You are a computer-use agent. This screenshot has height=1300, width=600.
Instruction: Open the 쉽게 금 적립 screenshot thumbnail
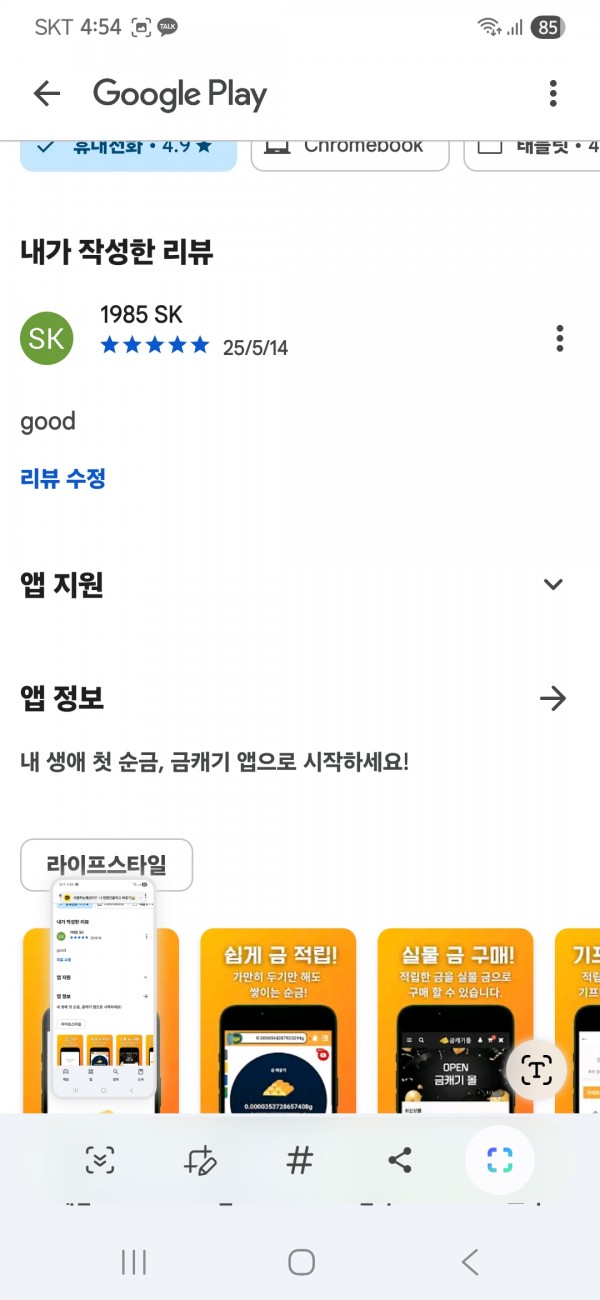279,1020
